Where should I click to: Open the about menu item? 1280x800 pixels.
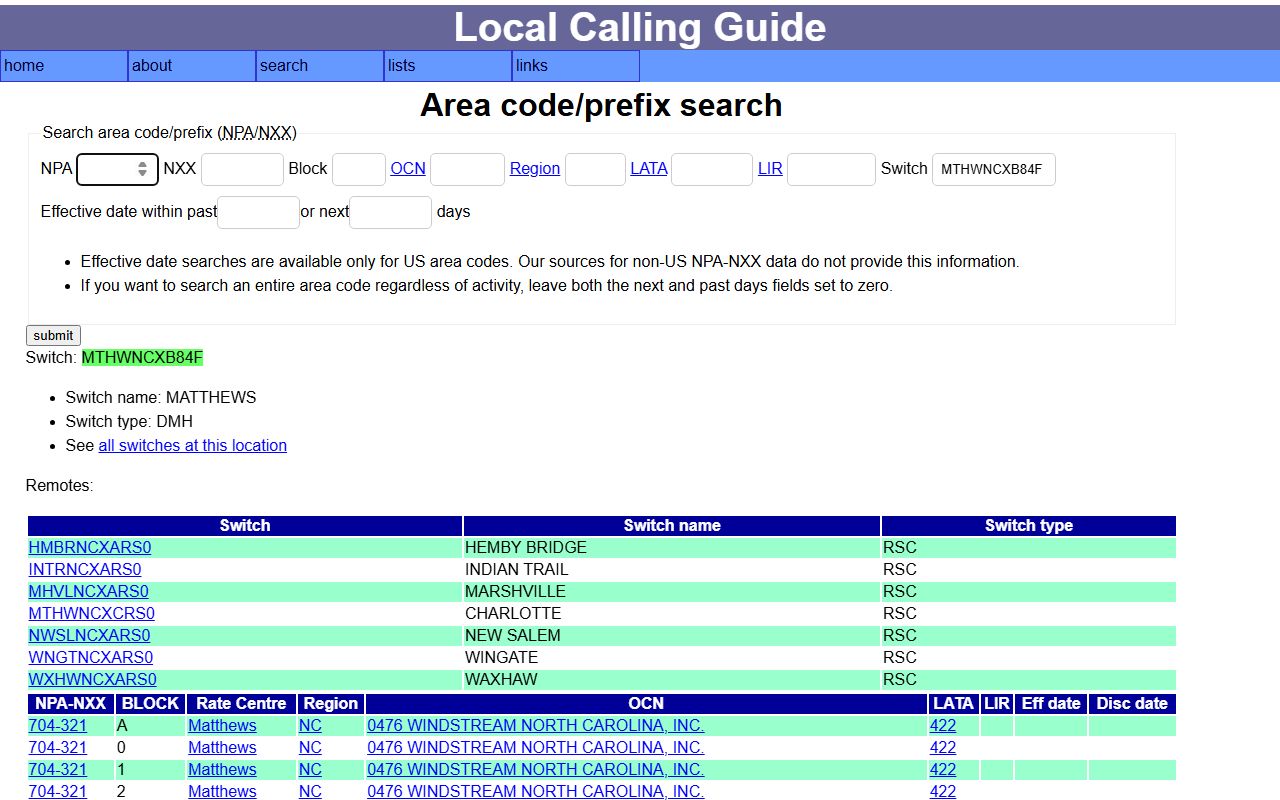[192, 66]
